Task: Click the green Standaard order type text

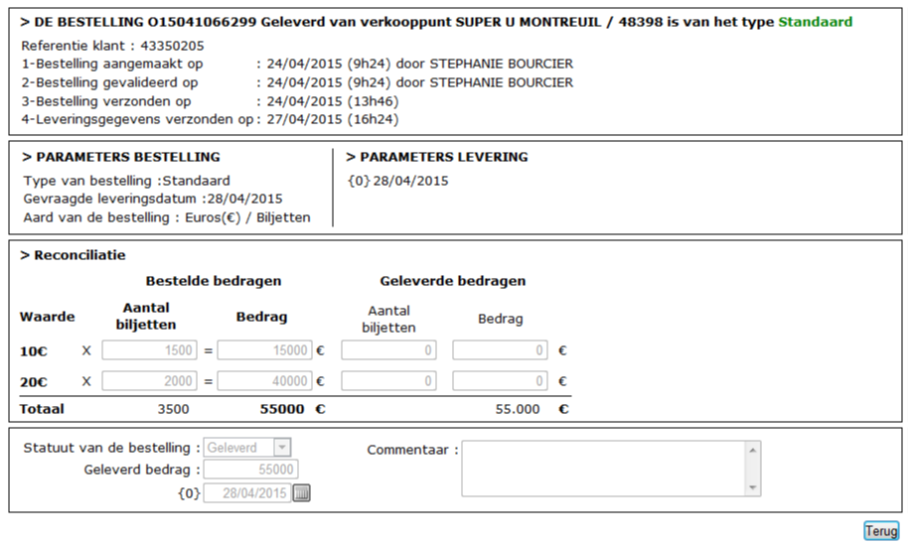Action: (x=815, y=22)
